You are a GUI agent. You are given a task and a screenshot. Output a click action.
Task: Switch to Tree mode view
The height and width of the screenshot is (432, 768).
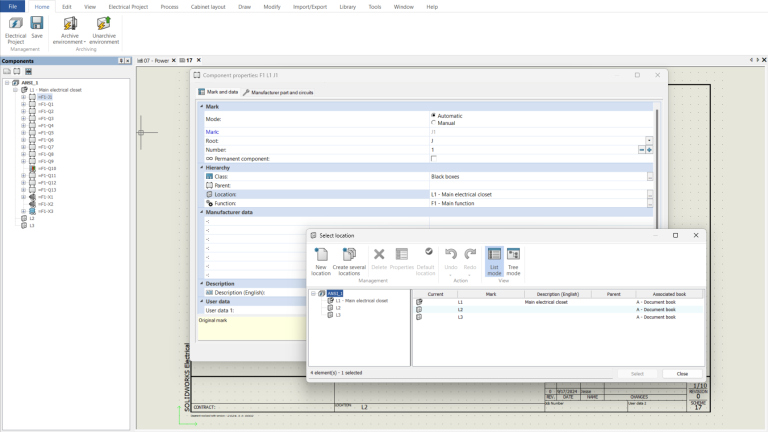point(513,256)
